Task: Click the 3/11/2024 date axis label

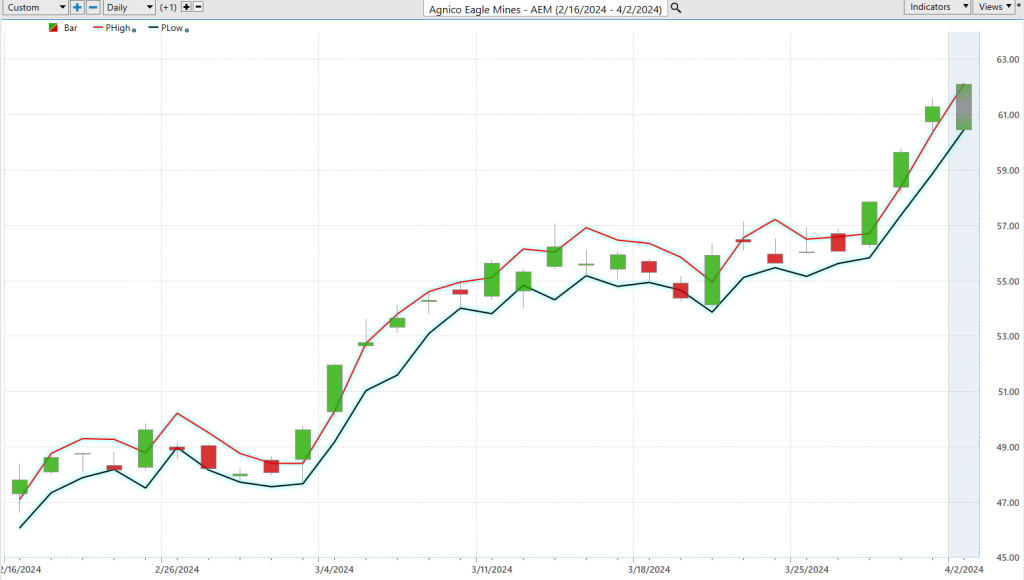Action: (492, 570)
